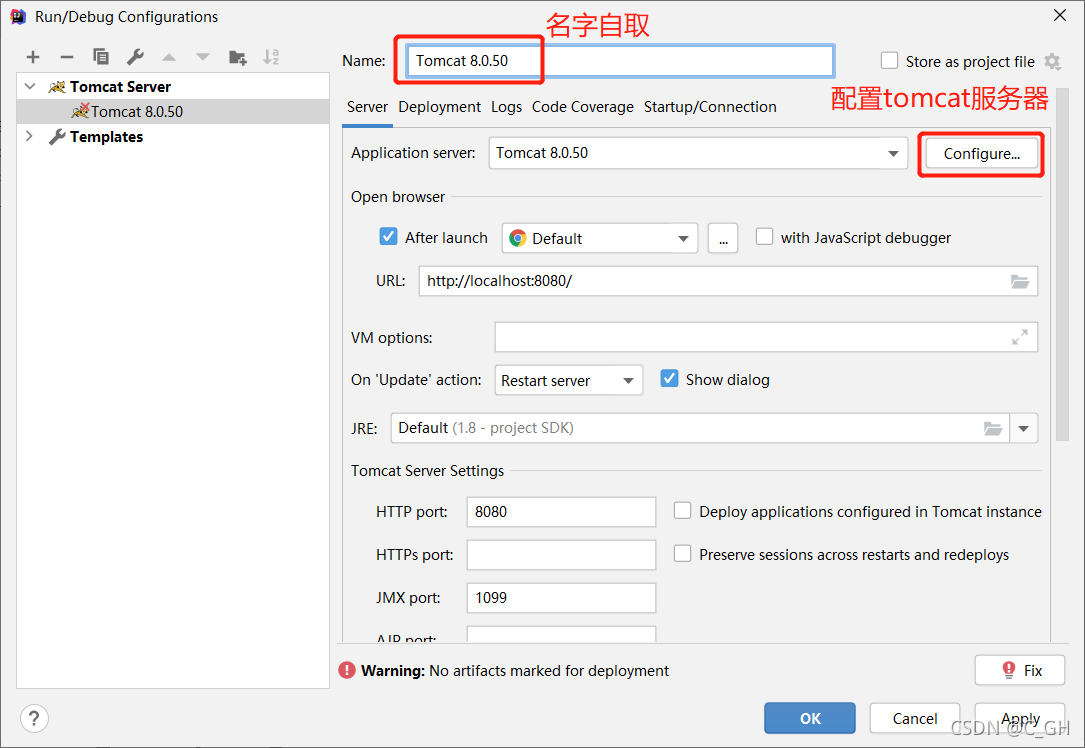Click into the HTTP port field
The width and height of the screenshot is (1085, 748).
tap(561, 512)
